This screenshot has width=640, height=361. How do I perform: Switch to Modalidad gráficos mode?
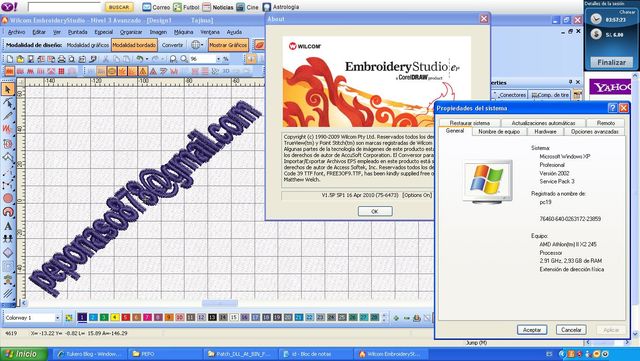tap(88, 45)
